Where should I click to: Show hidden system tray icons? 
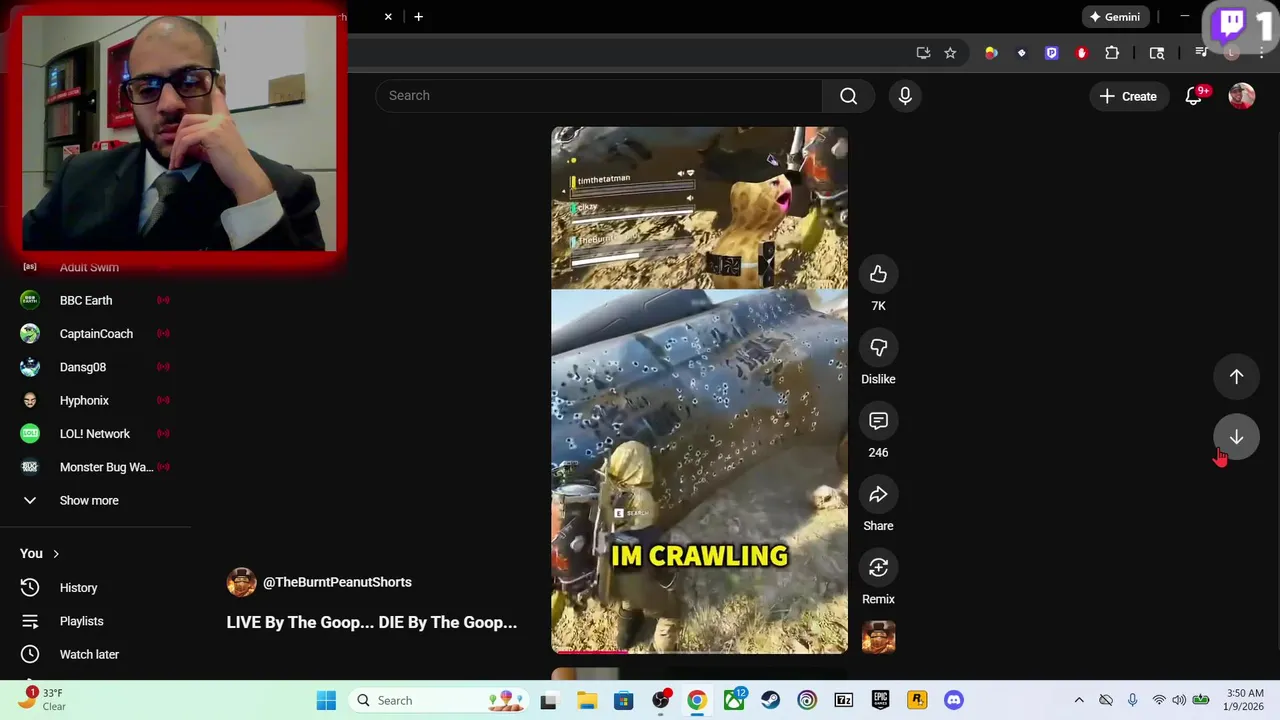click(1079, 700)
